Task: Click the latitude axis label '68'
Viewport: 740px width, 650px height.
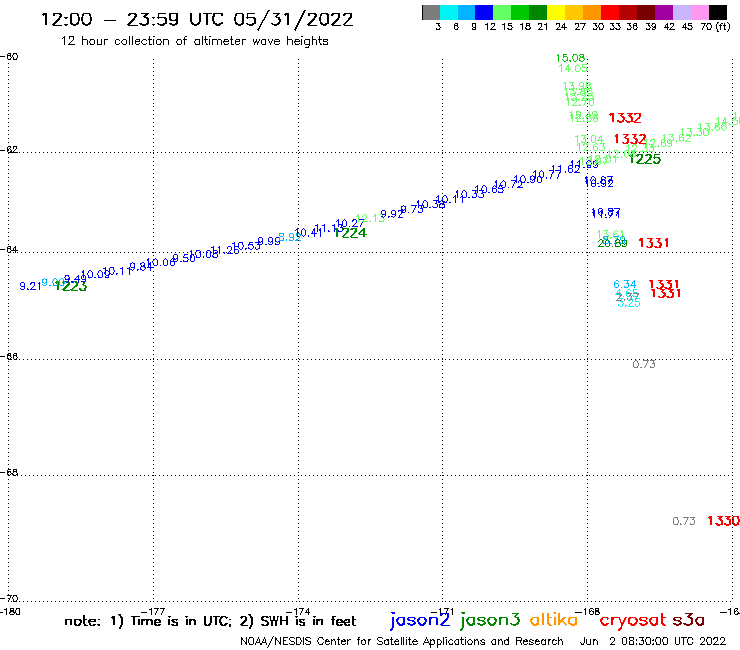Action: [x=11, y=472]
